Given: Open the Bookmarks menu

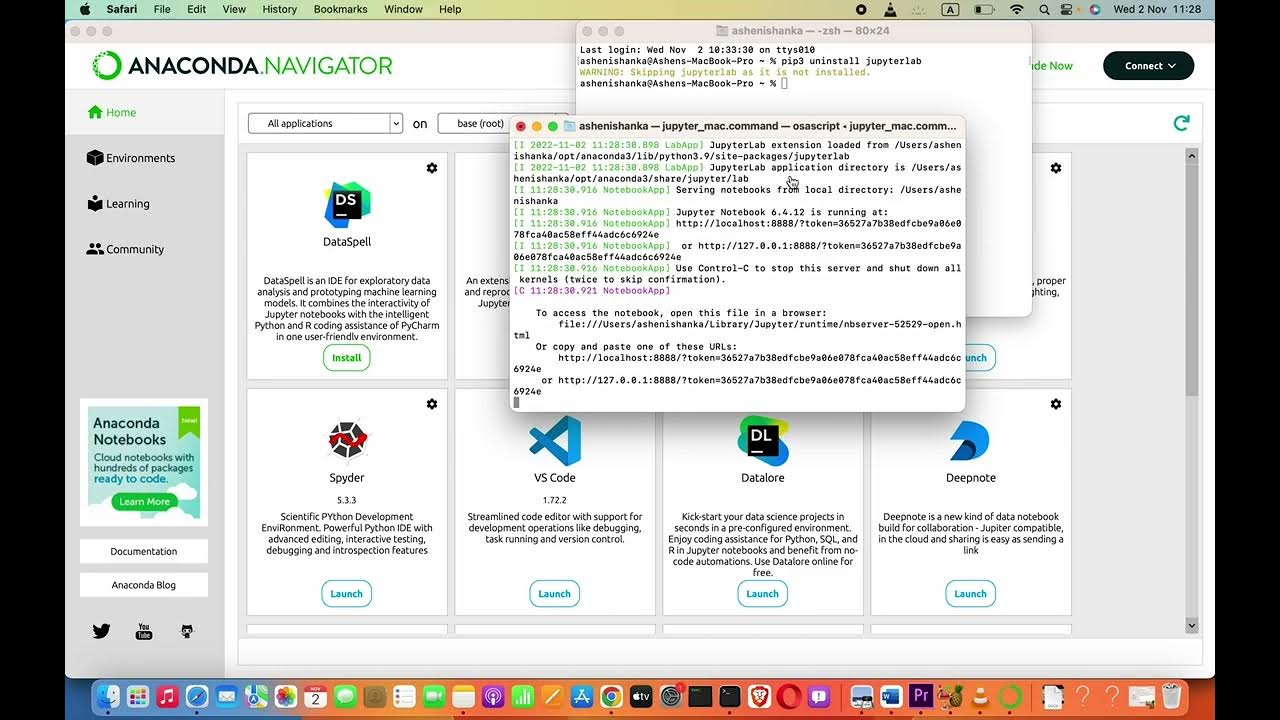Looking at the screenshot, I should coord(340,9).
